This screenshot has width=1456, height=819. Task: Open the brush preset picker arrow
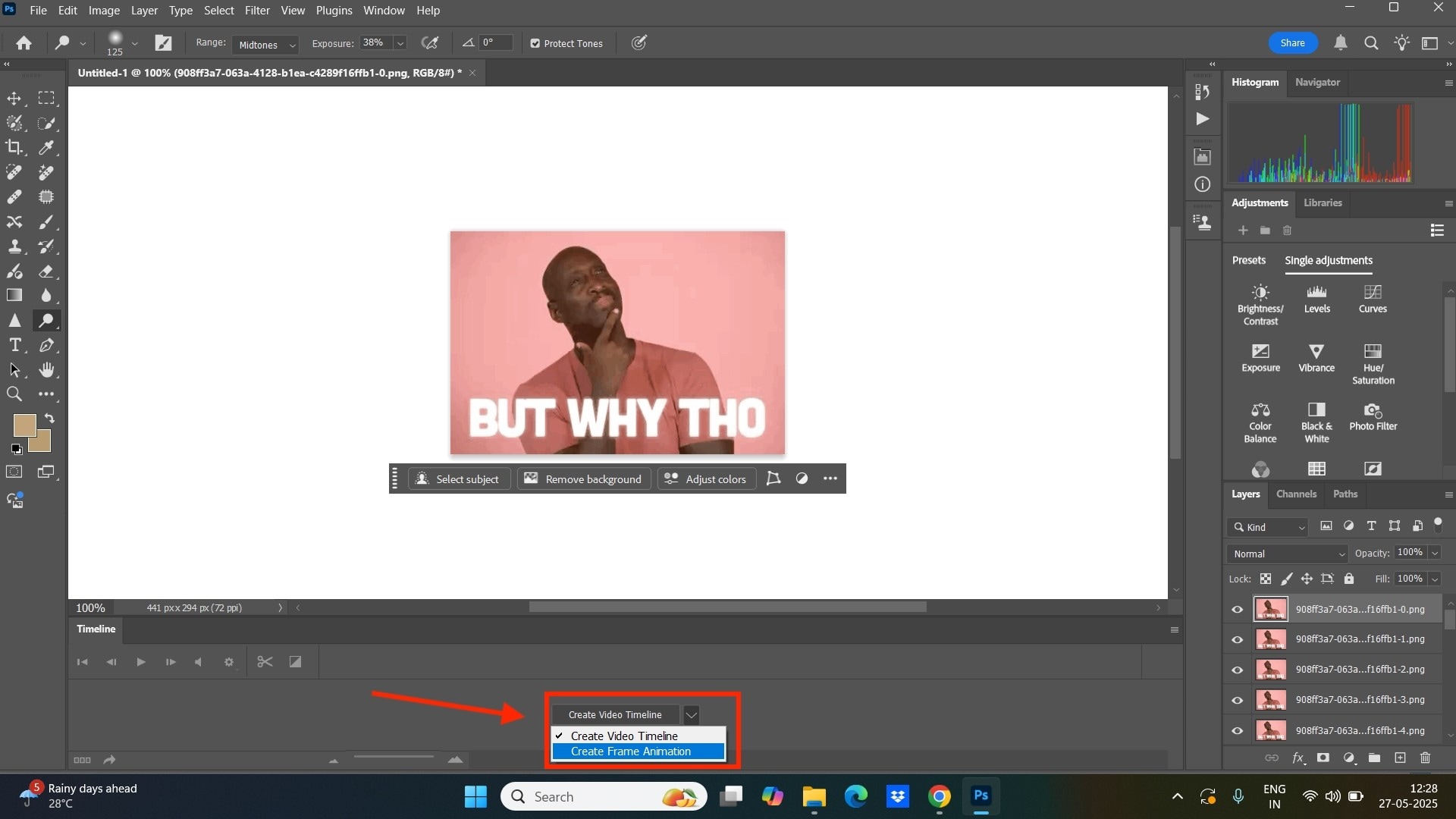click(x=134, y=43)
